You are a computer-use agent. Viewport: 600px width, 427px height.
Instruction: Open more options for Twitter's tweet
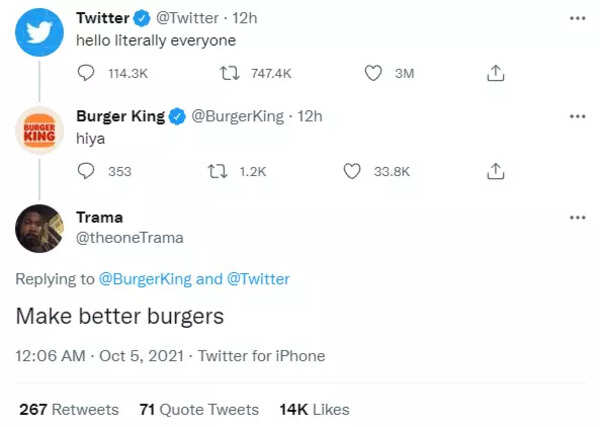point(577,18)
